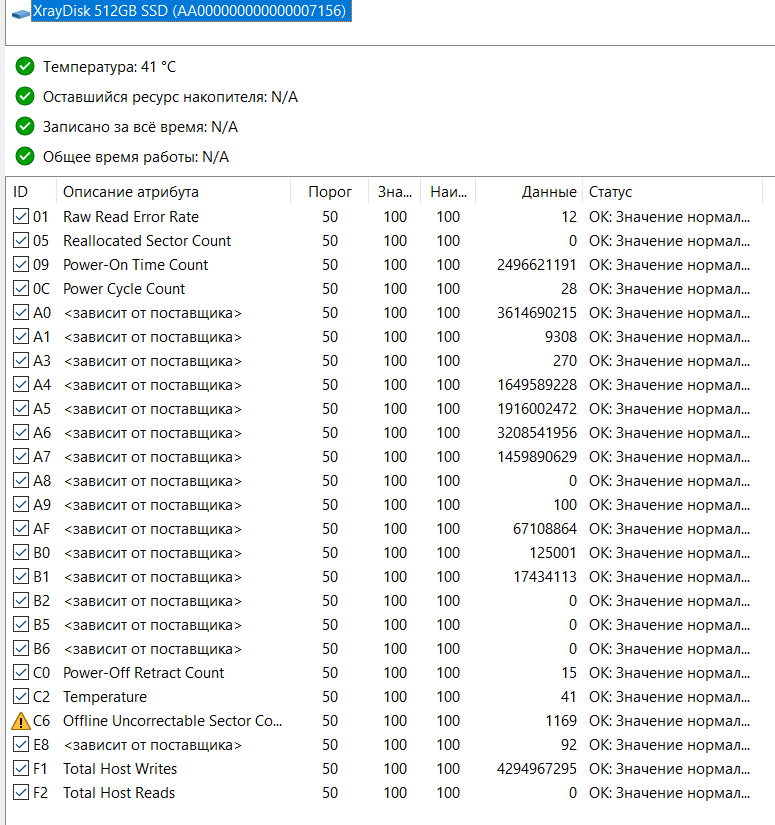Toggle checkbox on attribute row A5
The image size is (775, 825).
(21, 408)
